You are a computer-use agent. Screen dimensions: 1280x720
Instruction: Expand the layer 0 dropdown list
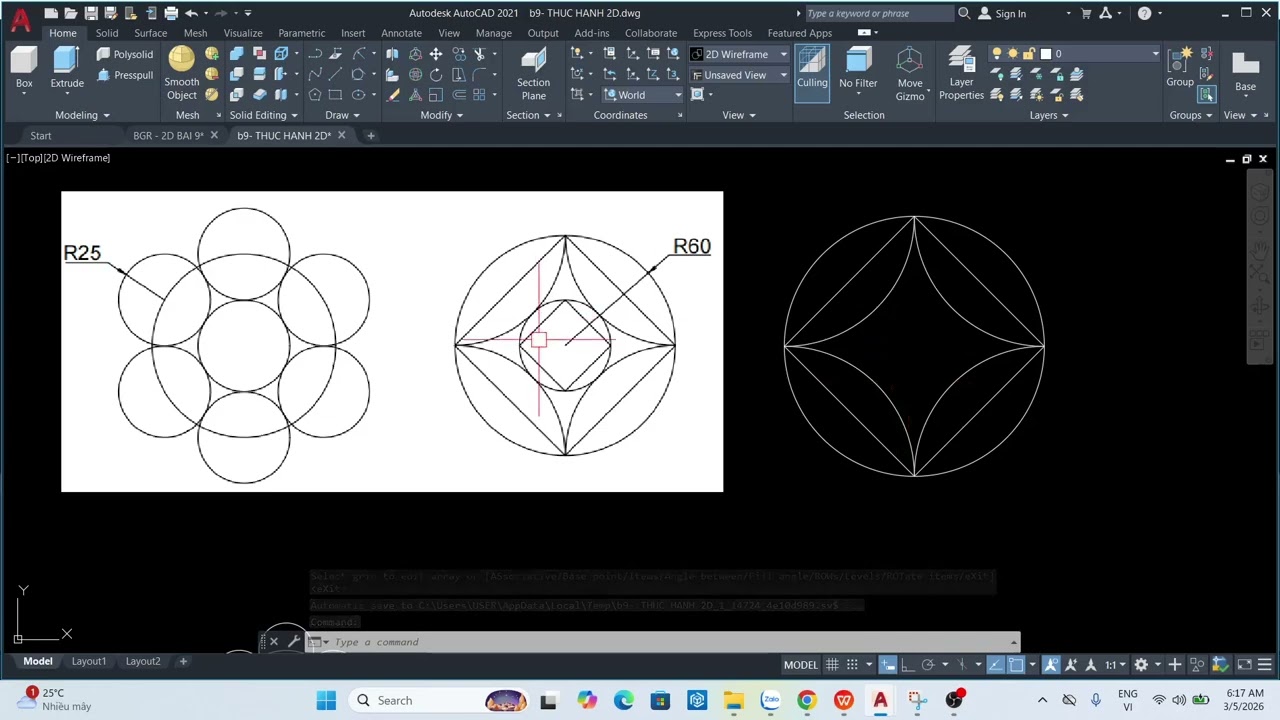click(x=1074, y=54)
